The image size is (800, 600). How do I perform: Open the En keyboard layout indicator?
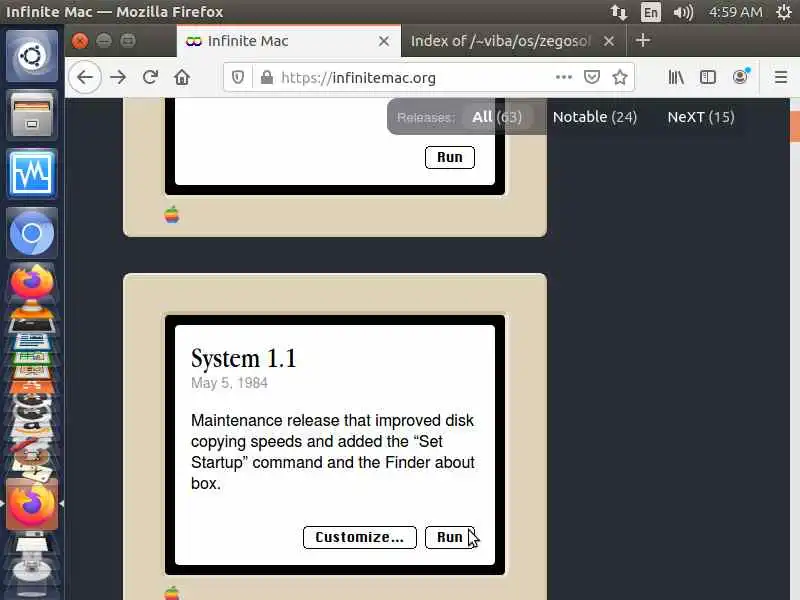(x=651, y=12)
